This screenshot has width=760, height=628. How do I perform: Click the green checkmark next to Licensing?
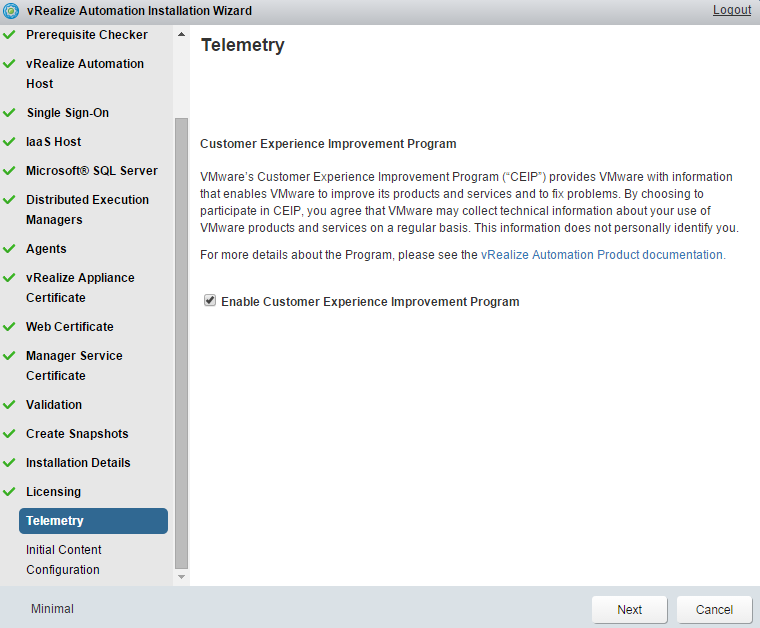[x=9, y=492]
